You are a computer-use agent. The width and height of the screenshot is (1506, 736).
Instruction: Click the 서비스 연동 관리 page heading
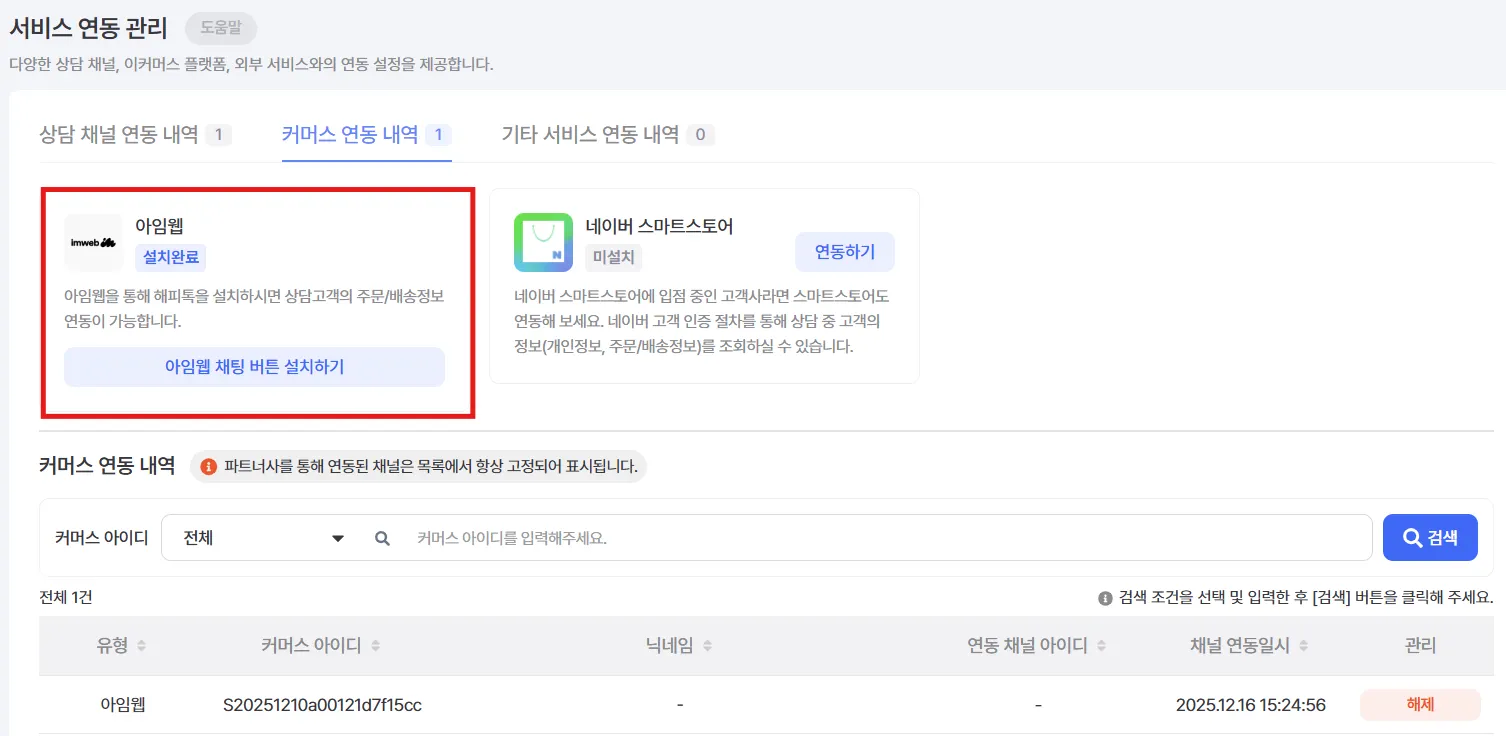(89, 28)
